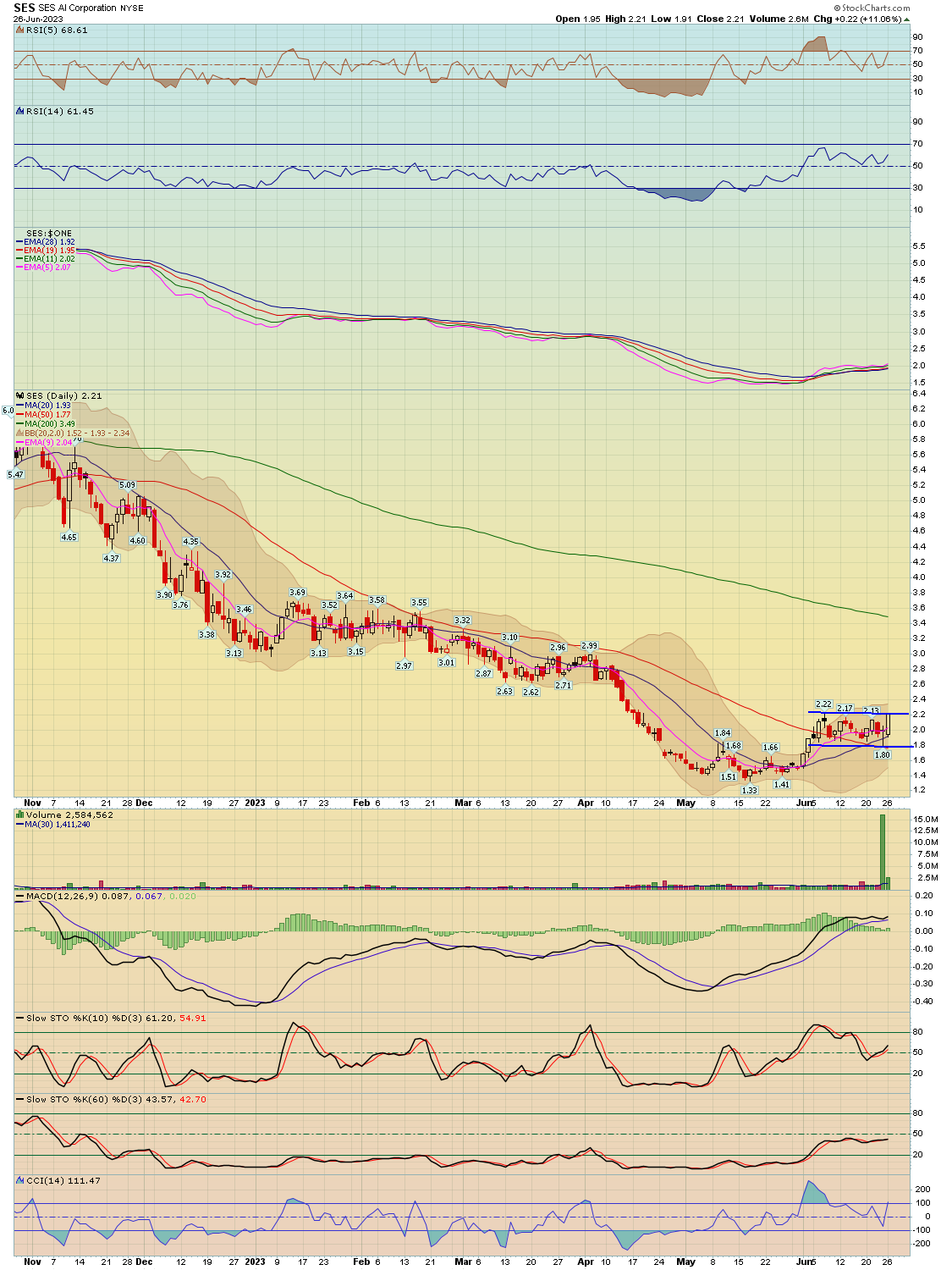
Task: Click the 2023 label on the timeline
Action: [x=254, y=803]
